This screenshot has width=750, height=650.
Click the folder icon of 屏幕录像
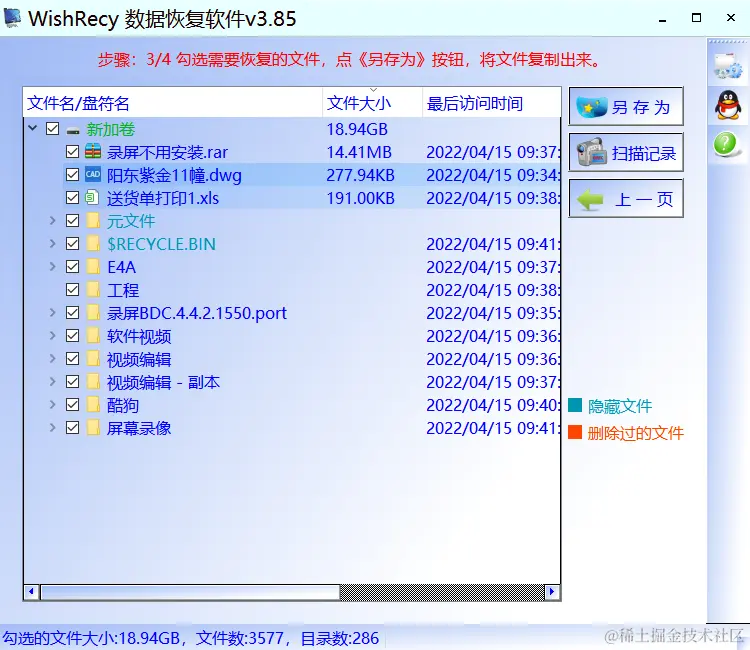click(x=93, y=427)
